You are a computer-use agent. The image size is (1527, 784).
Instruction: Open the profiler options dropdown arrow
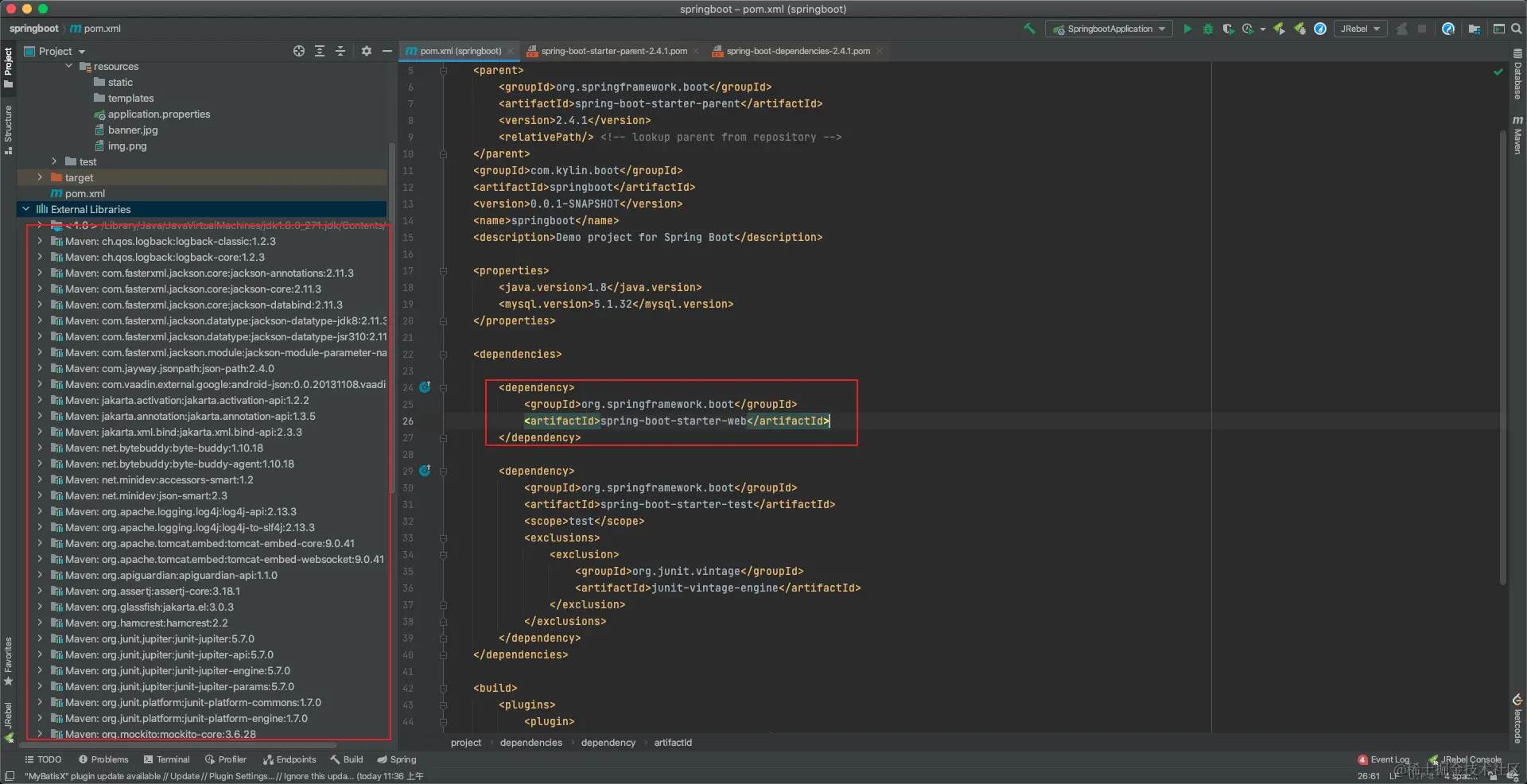1262,29
